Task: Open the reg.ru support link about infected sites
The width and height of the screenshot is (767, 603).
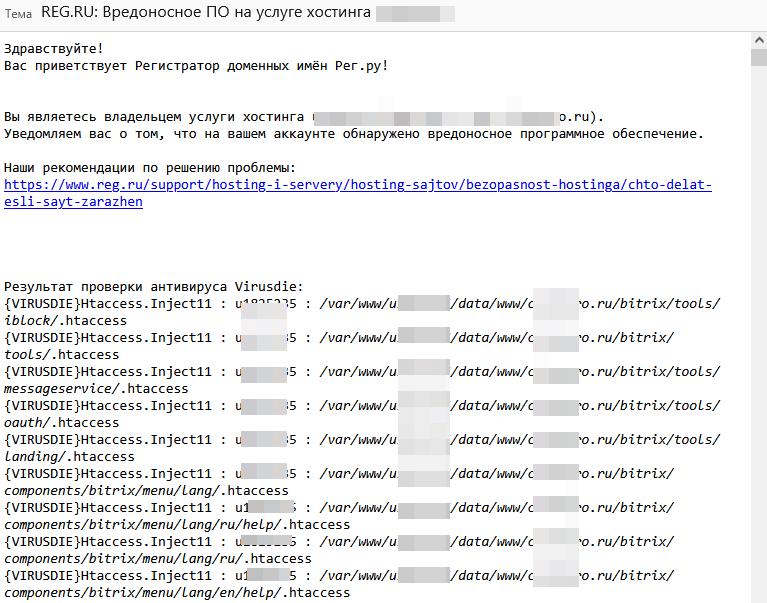Action: 358,193
